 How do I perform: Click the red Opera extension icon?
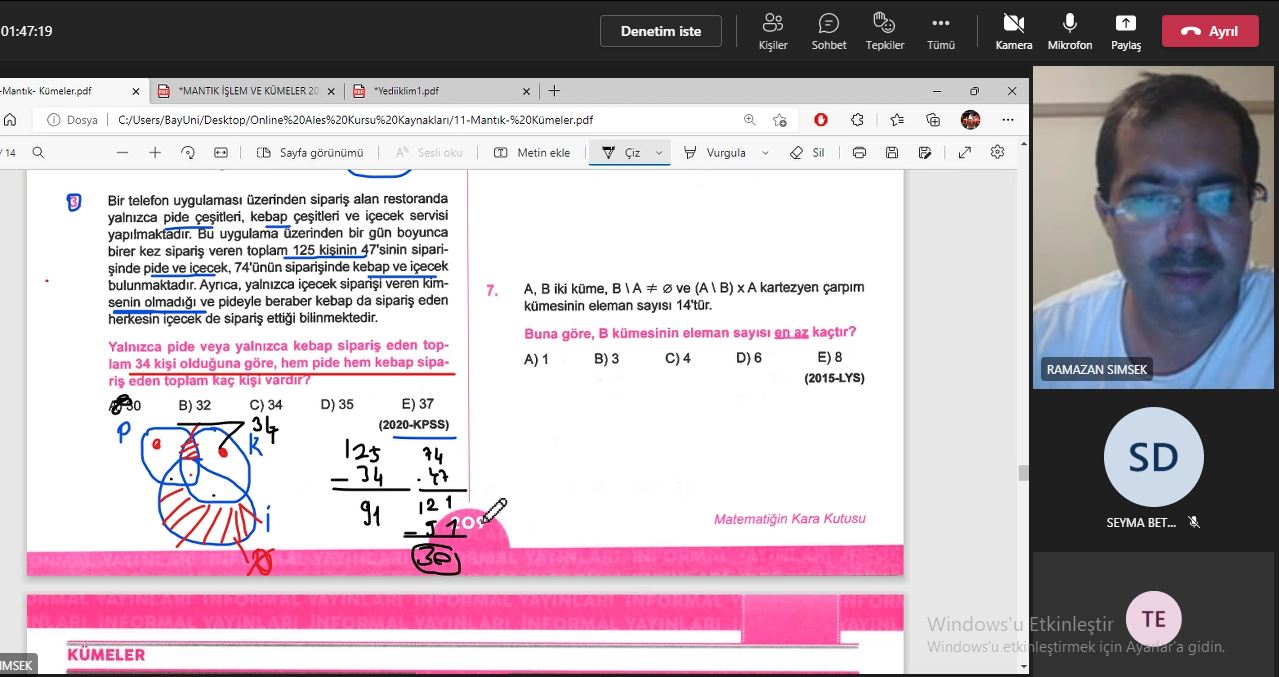pyautogui.click(x=821, y=120)
